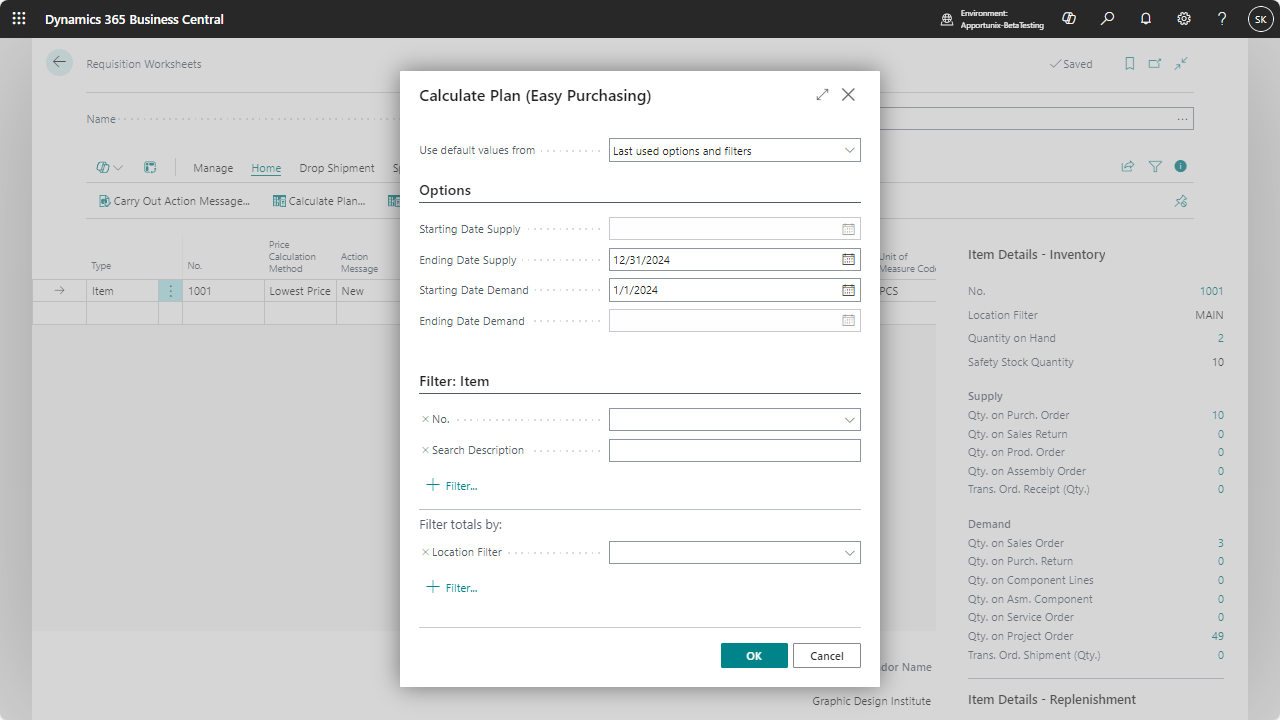Open the Location Filter dropdown

tap(849, 553)
